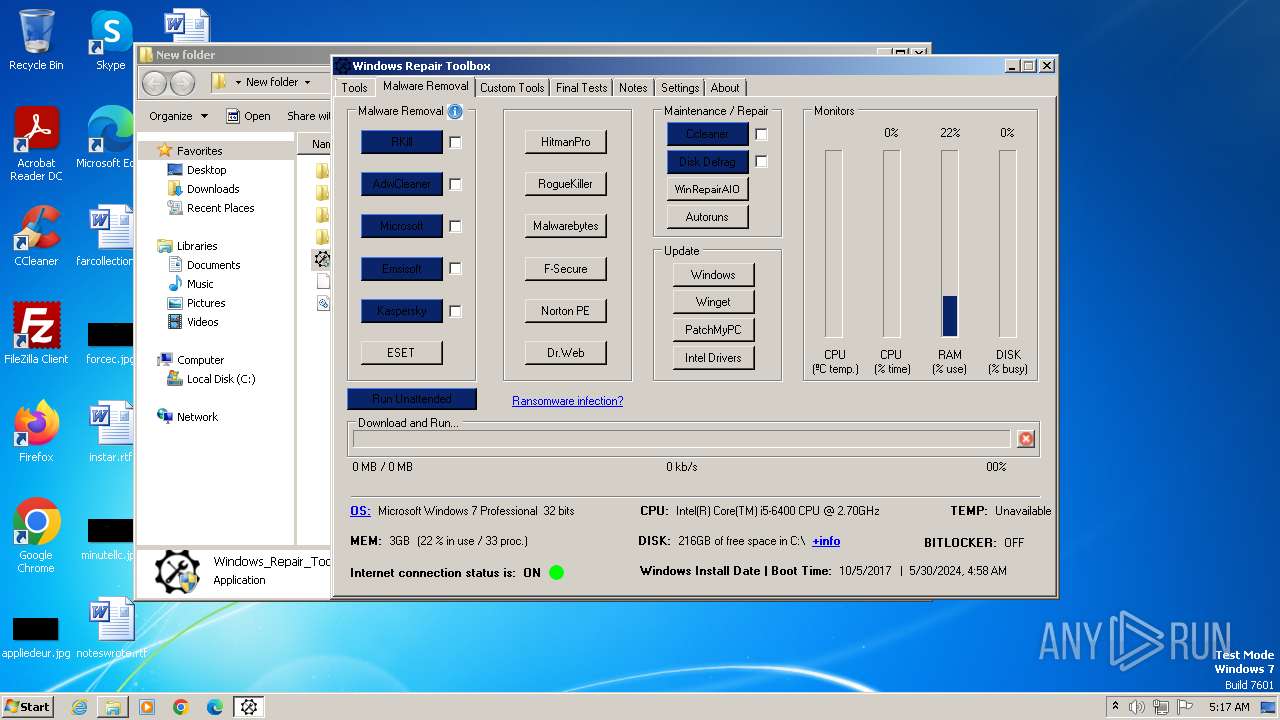Open Downloads in explorer sidebar
The image size is (1280, 720).
point(213,189)
